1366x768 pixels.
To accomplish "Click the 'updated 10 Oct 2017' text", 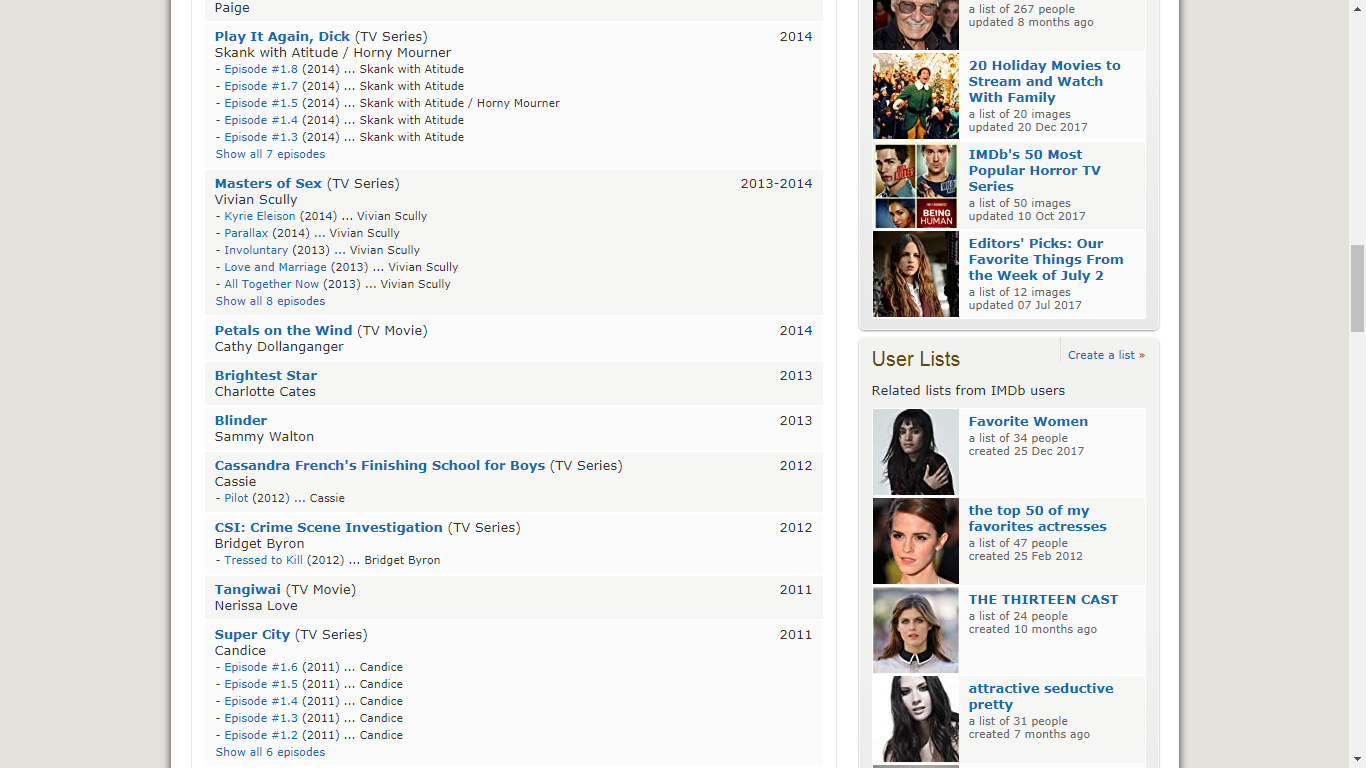I will click(1027, 216).
